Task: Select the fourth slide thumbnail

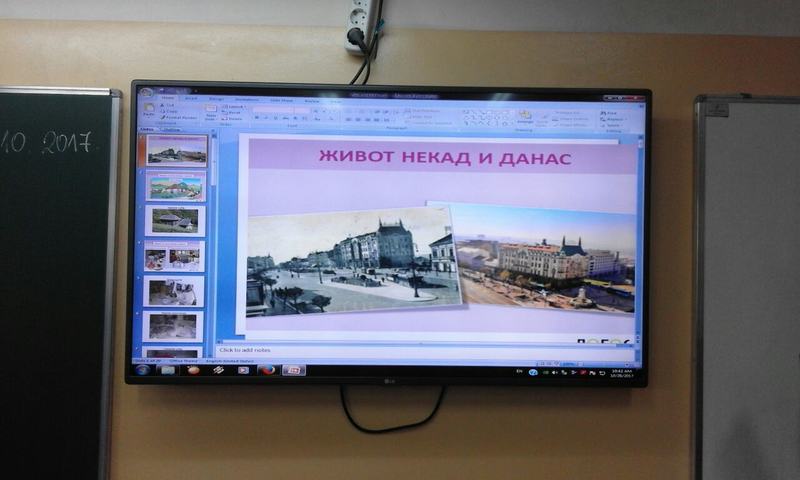Action: pos(174,256)
